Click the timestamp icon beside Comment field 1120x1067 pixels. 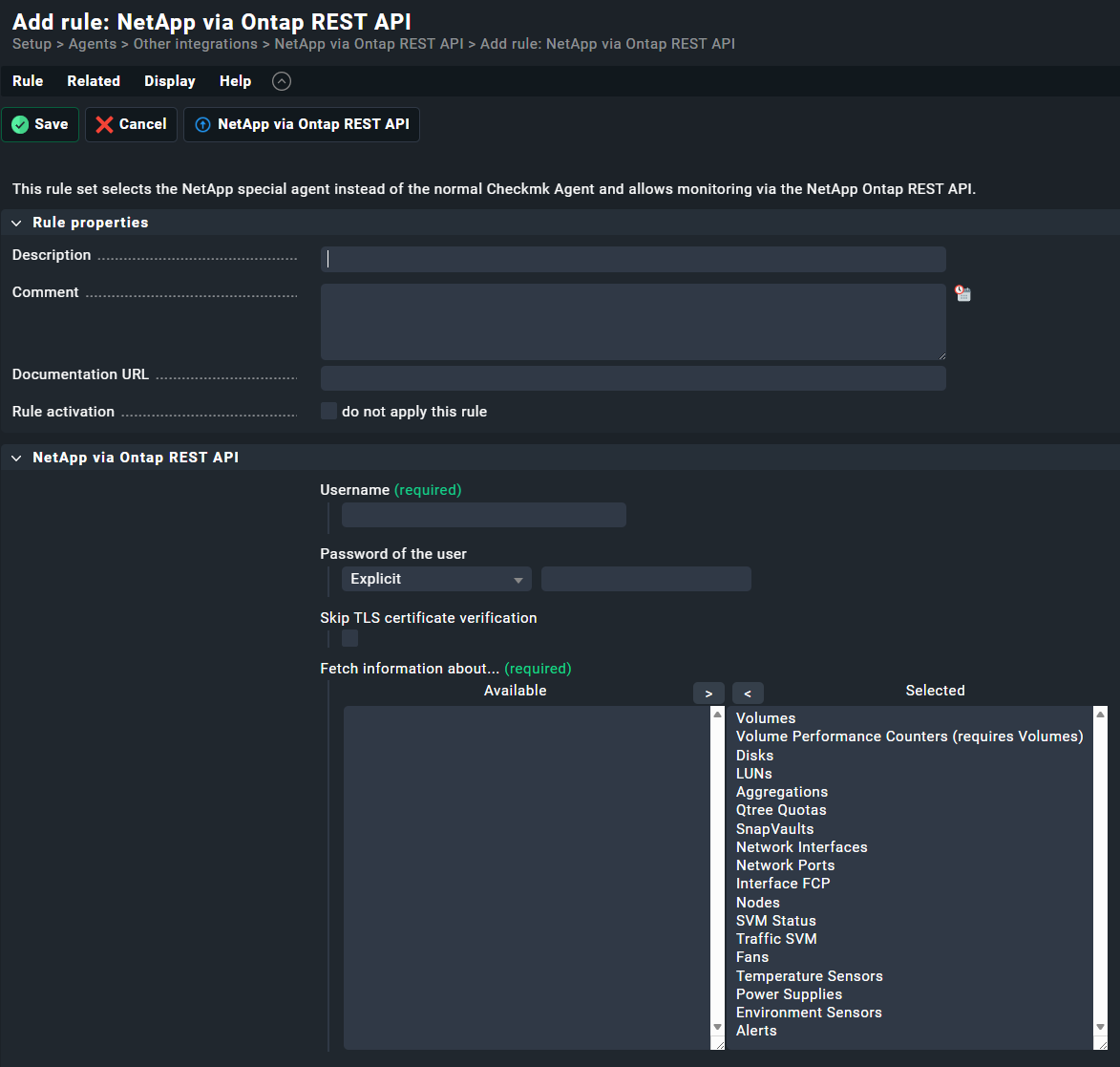click(963, 294)
